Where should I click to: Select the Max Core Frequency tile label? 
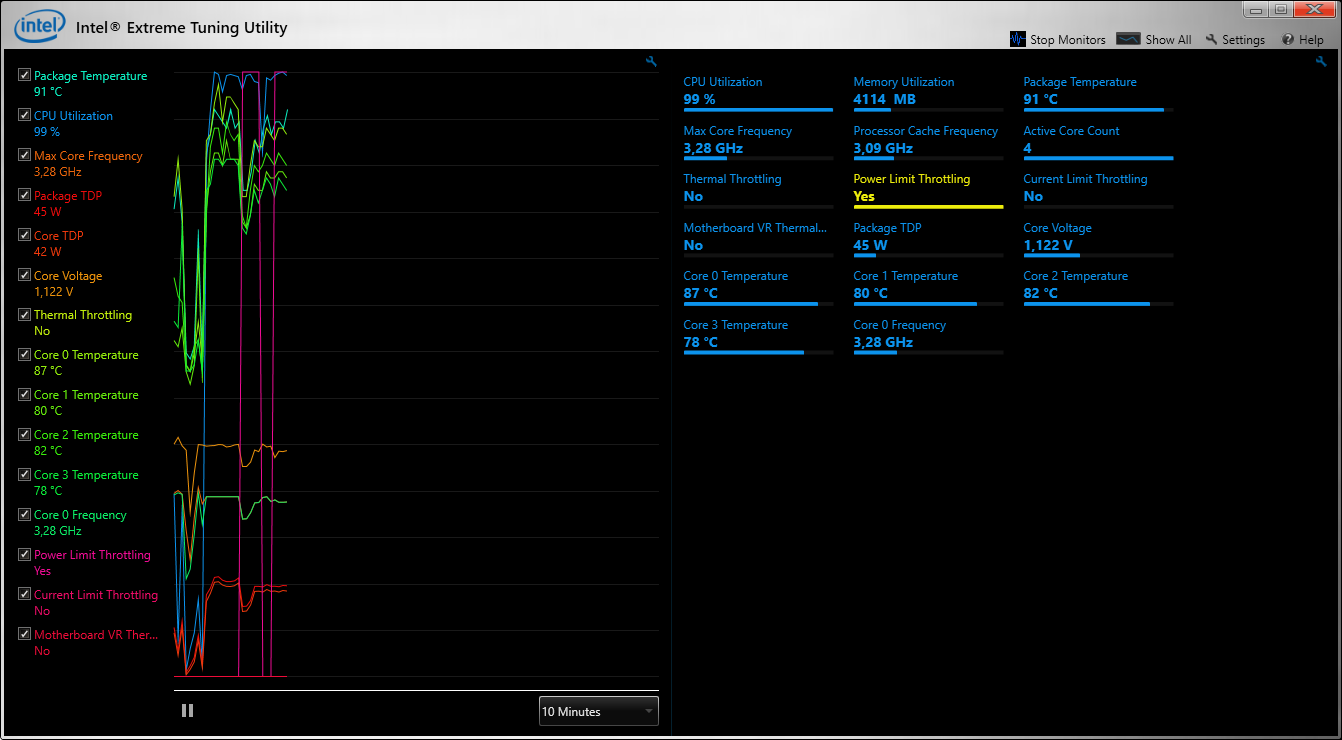[738, 131]
